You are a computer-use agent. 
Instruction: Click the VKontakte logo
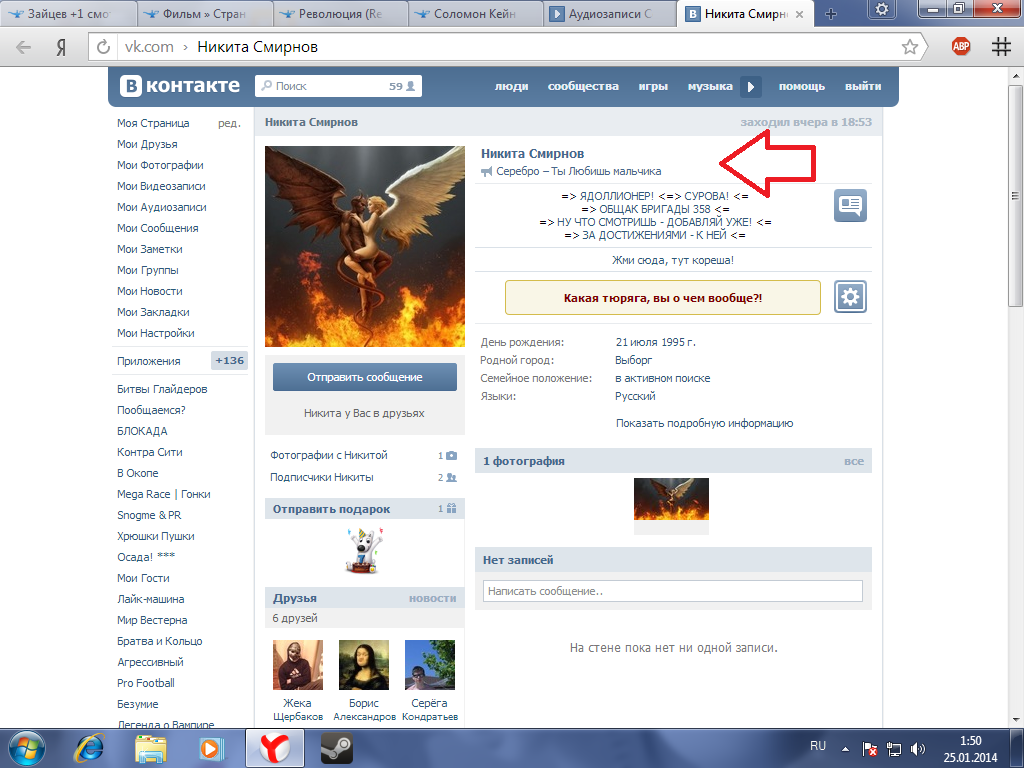pyautogui.click(x=180, y=86)
